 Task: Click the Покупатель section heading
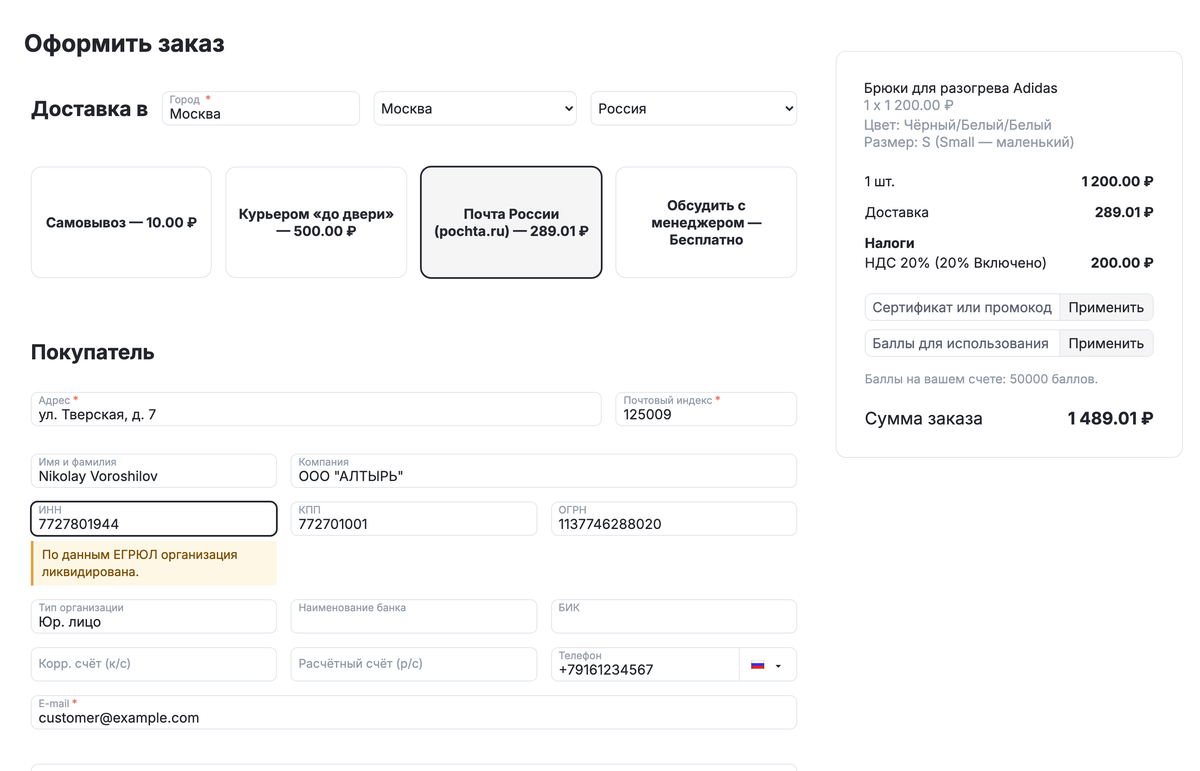point(93,352)
